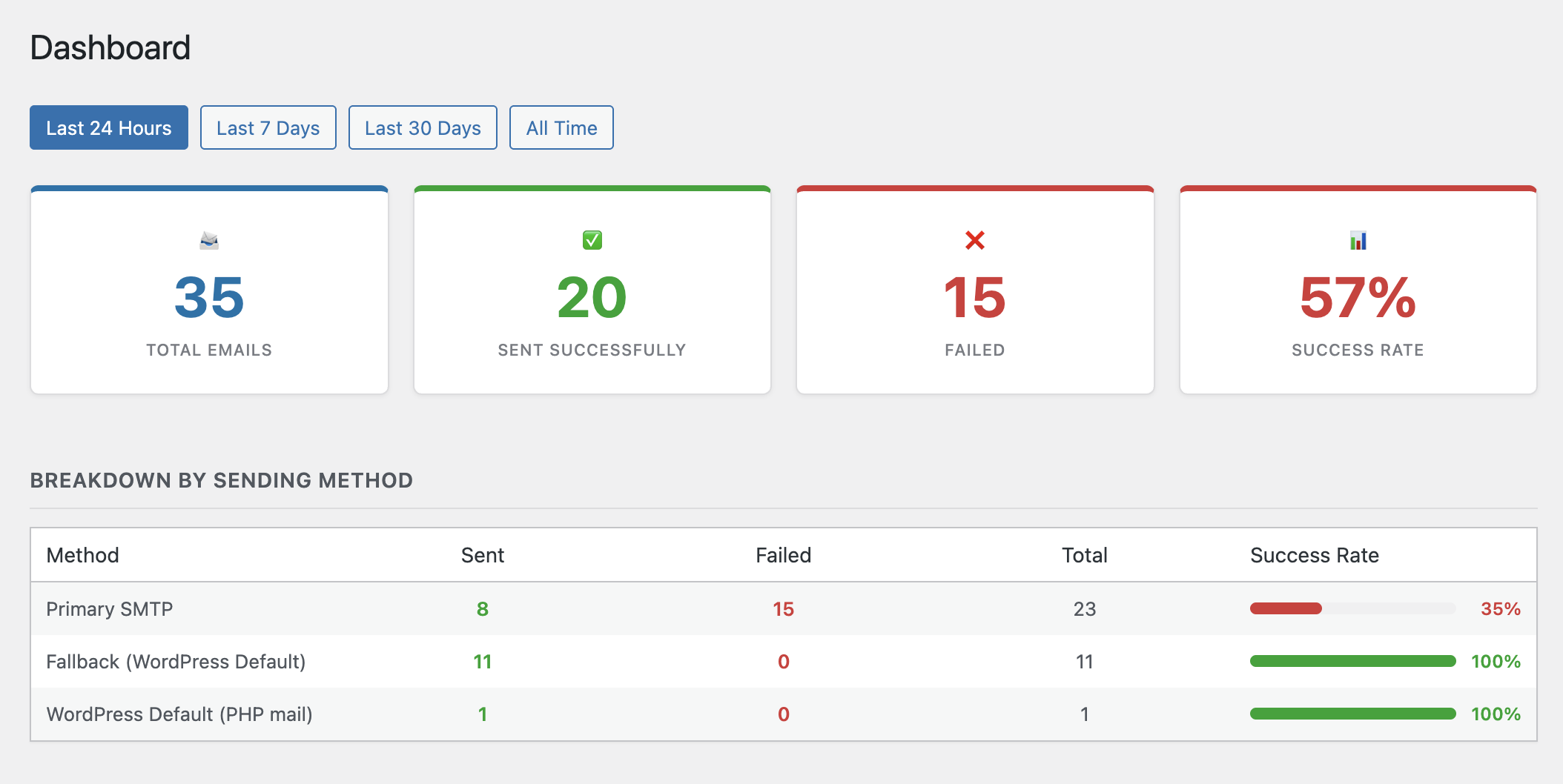Click the Success Rate column header
Viewport: 1563px width, 784px height.
tap(1314, 555)
